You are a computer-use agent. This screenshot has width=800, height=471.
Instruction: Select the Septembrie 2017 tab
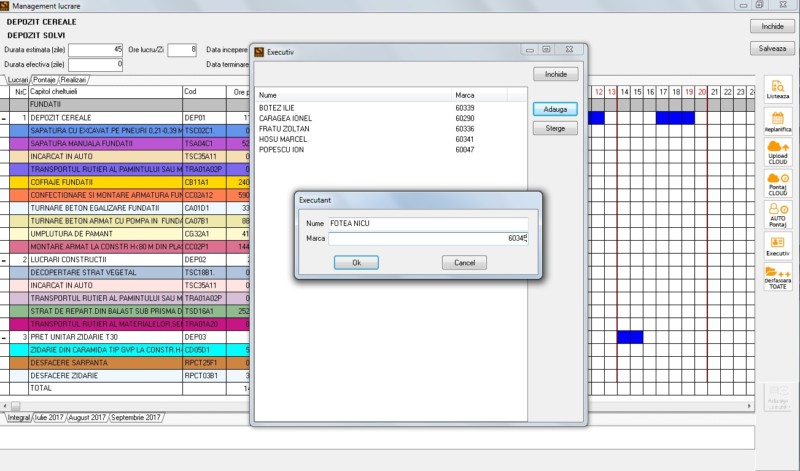(136, 417)
